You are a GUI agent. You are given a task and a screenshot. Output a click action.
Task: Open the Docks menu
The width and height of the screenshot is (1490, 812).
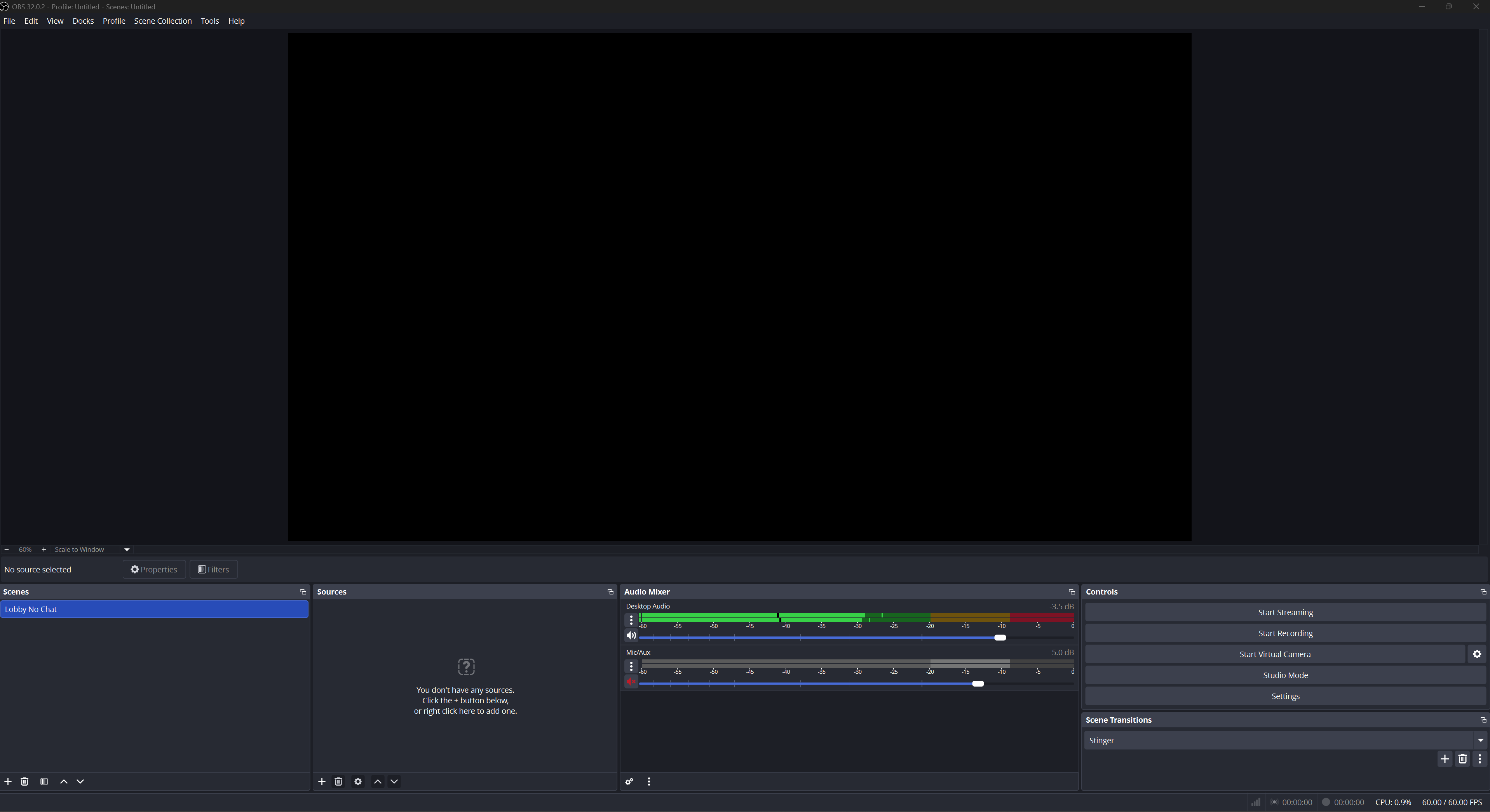[83, 21]
